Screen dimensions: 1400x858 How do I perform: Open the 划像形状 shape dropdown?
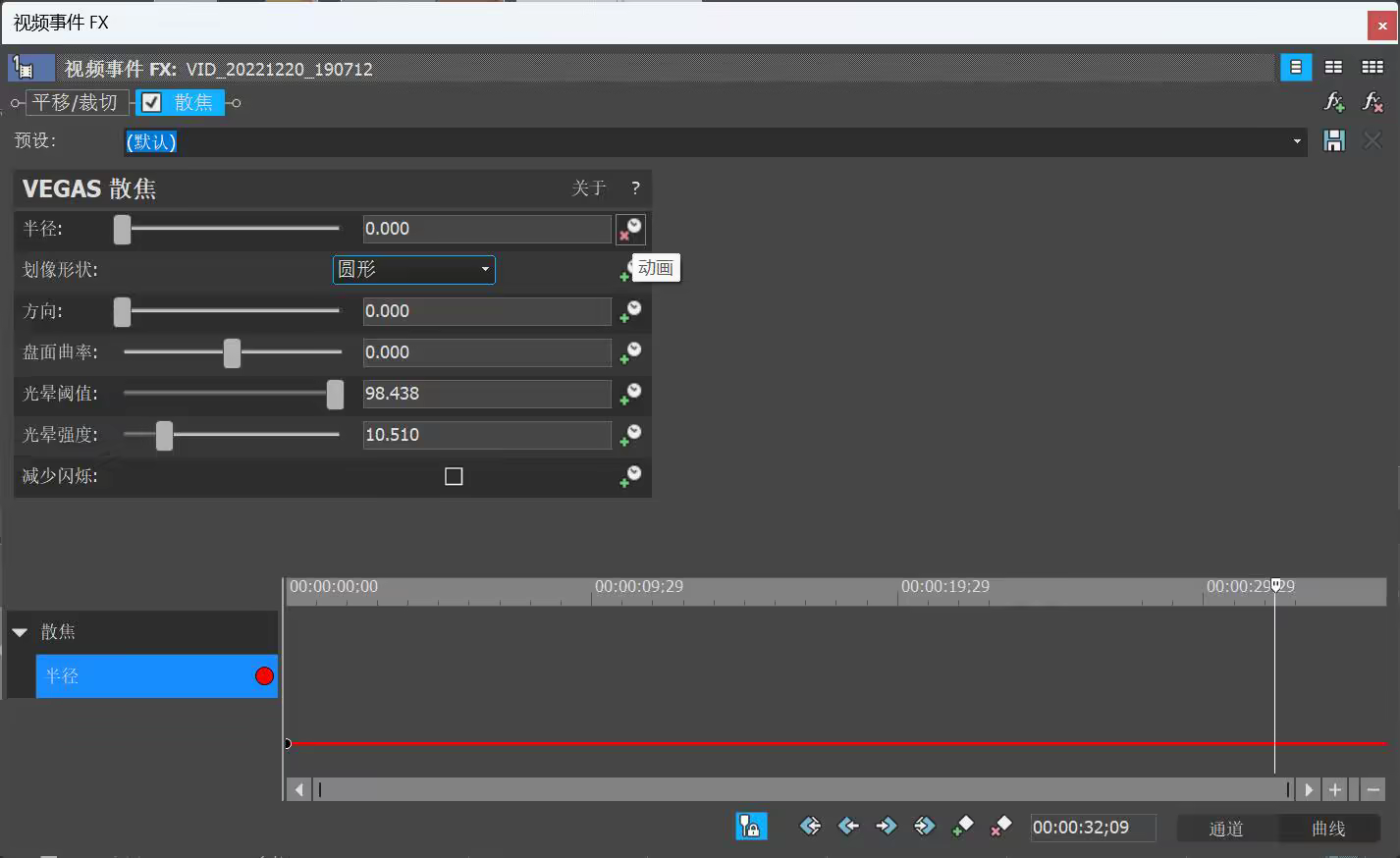[413, 270]
